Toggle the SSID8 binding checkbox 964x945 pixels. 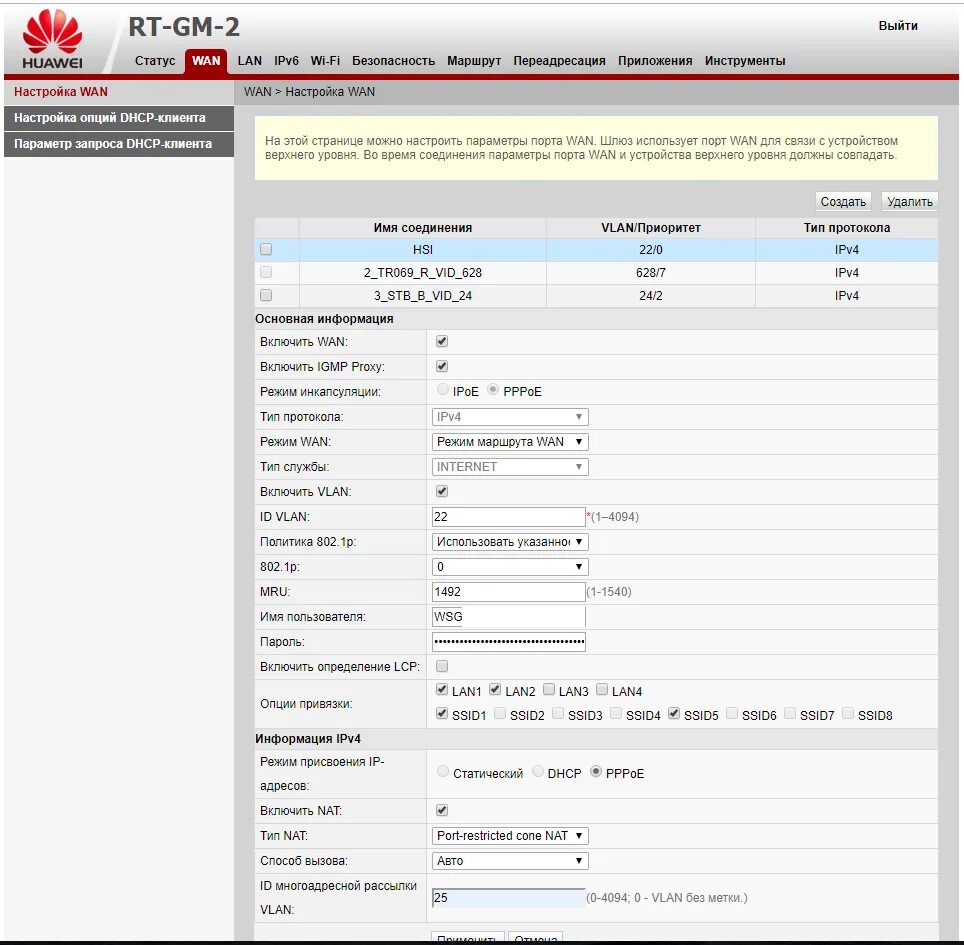click(848, 713)
